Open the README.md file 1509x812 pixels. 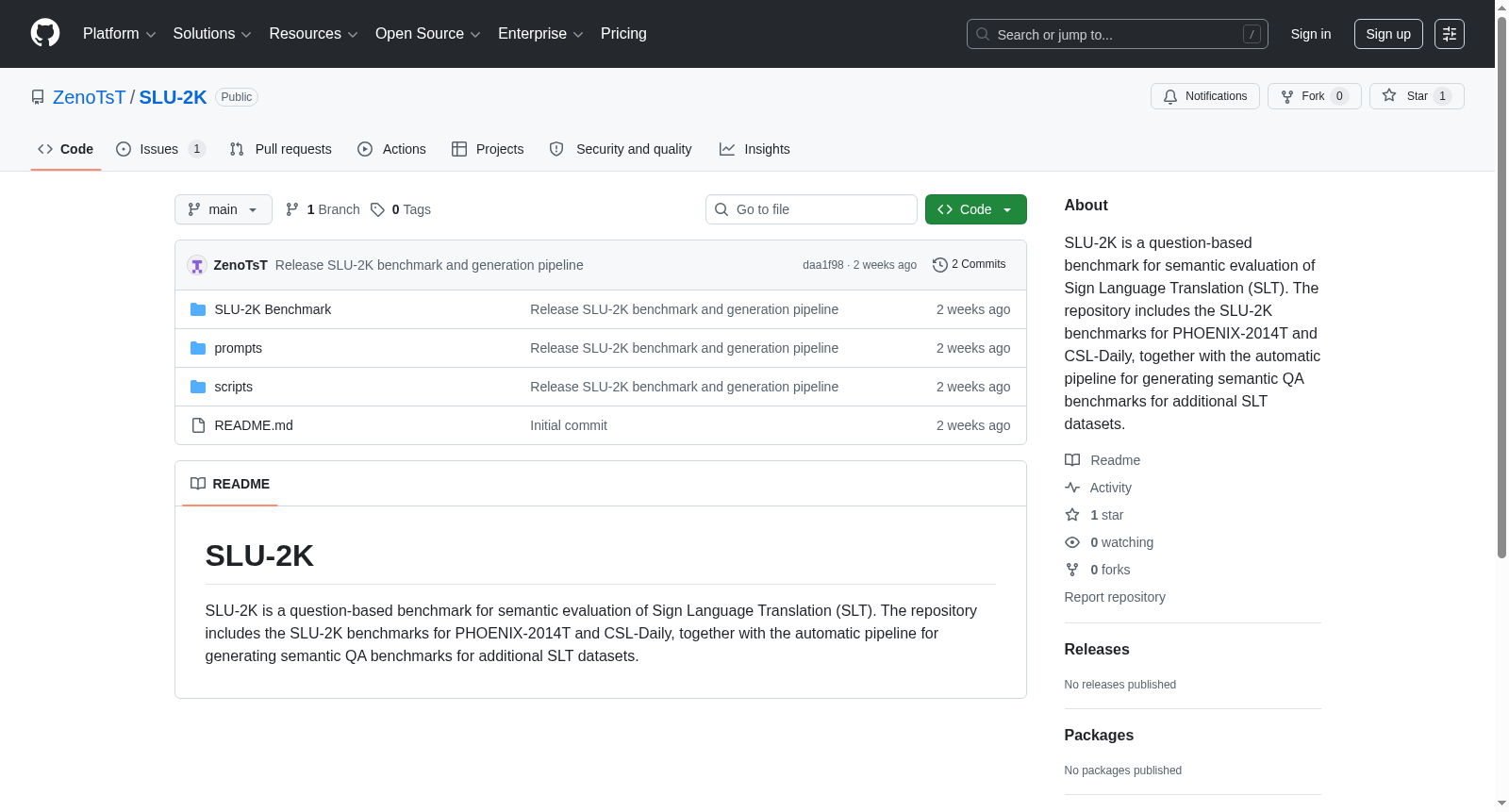click(x=254, y=425)
